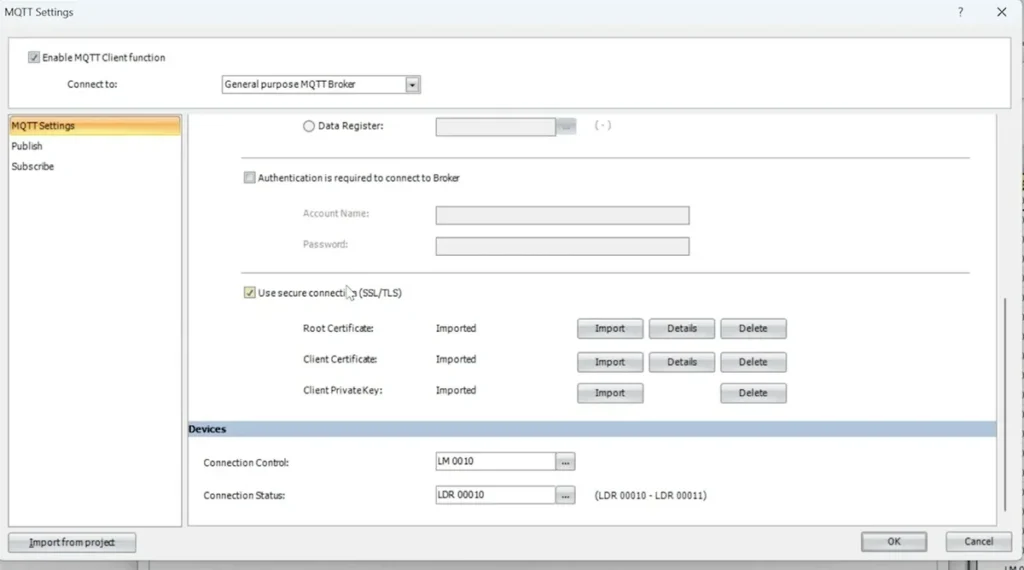1024x570 pixels.
Task: Delete the Client Certificate
Action: (x=753, y=362)
